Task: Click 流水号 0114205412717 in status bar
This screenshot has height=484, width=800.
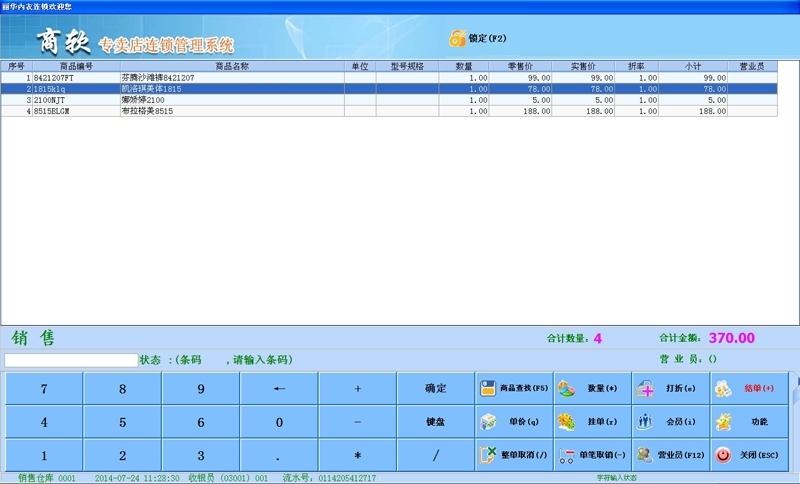Action: 330,478
